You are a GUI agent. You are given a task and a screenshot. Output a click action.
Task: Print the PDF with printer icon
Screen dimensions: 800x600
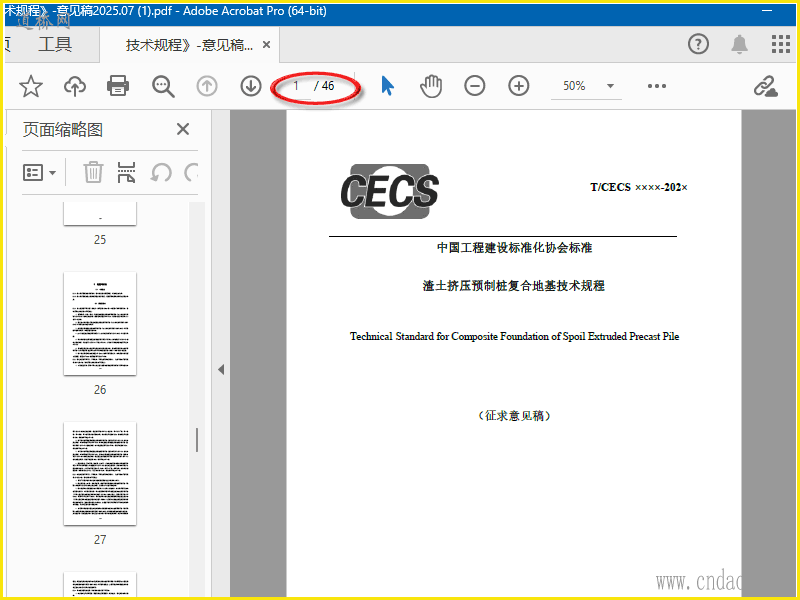pyautogui.click(x=118, y=86)
